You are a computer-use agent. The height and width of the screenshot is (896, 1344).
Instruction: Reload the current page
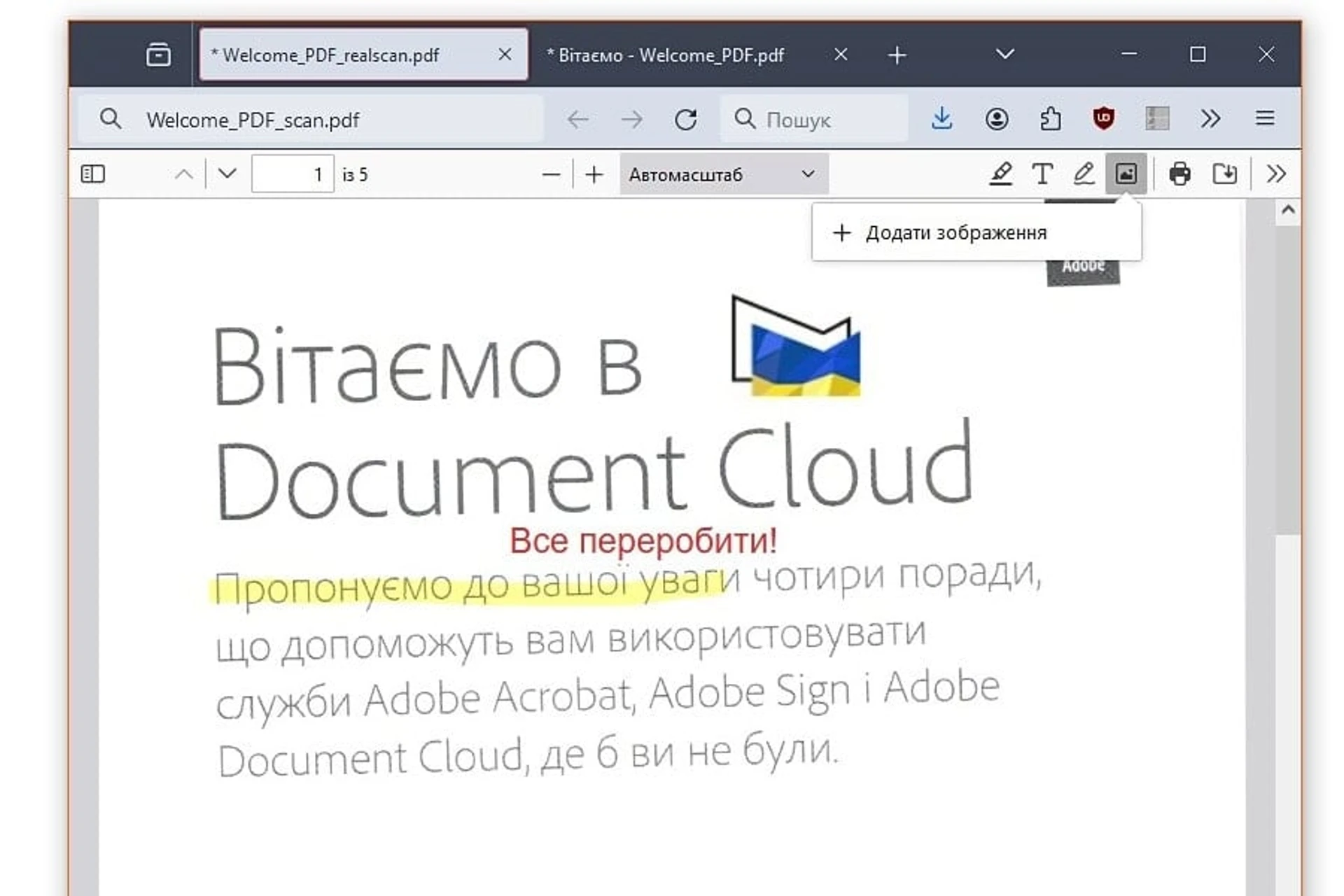[686, 119]
